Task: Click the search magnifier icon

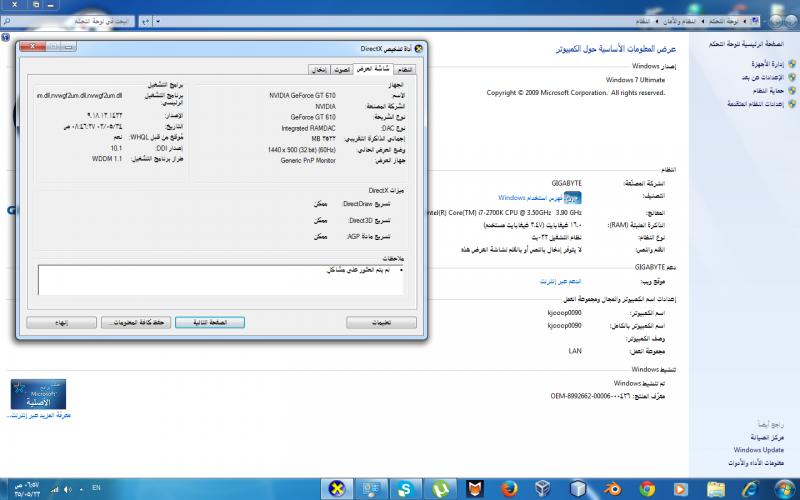Action: tap(6, 21)
